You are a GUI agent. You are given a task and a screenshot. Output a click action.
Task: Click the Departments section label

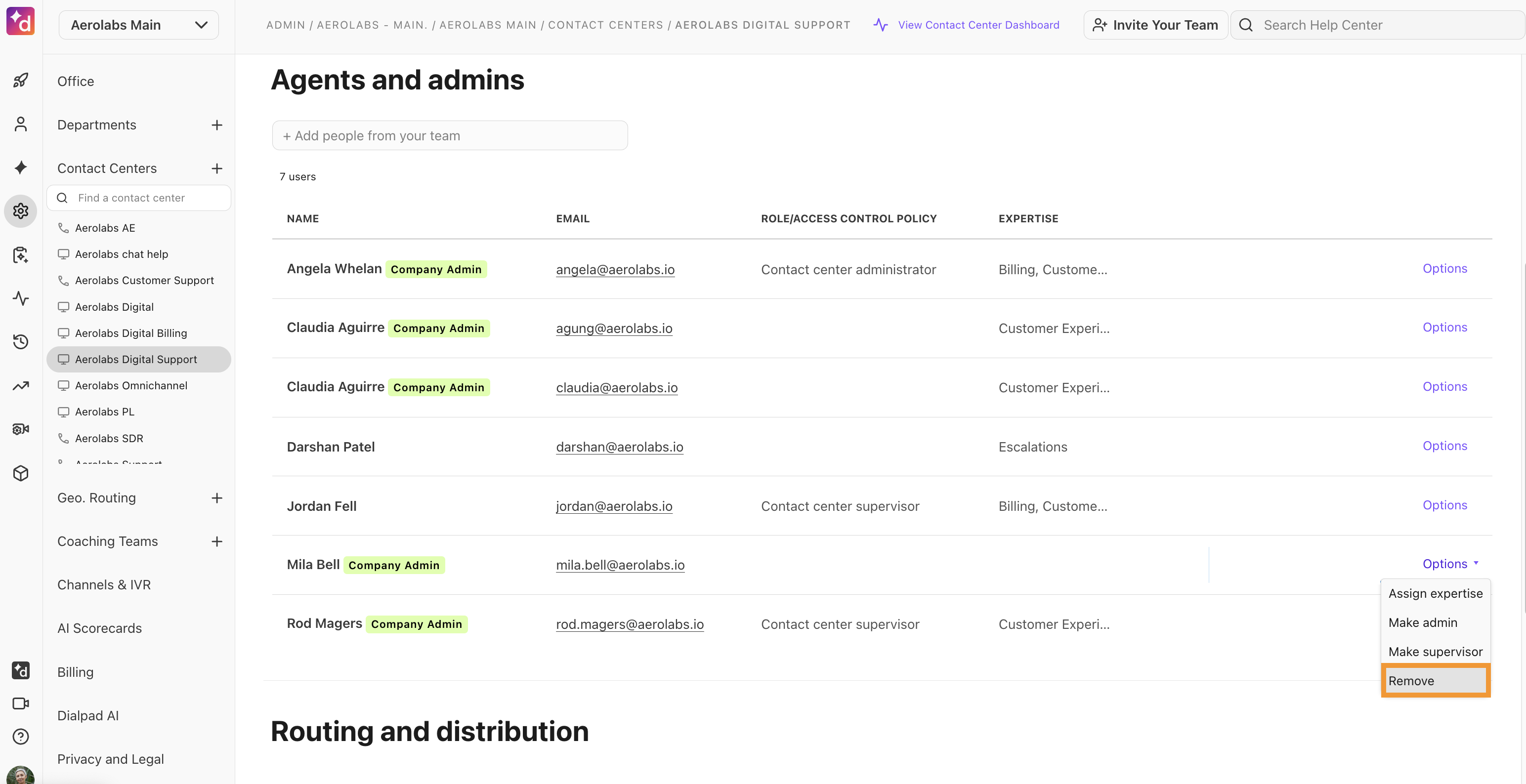(x=96, y=125)
